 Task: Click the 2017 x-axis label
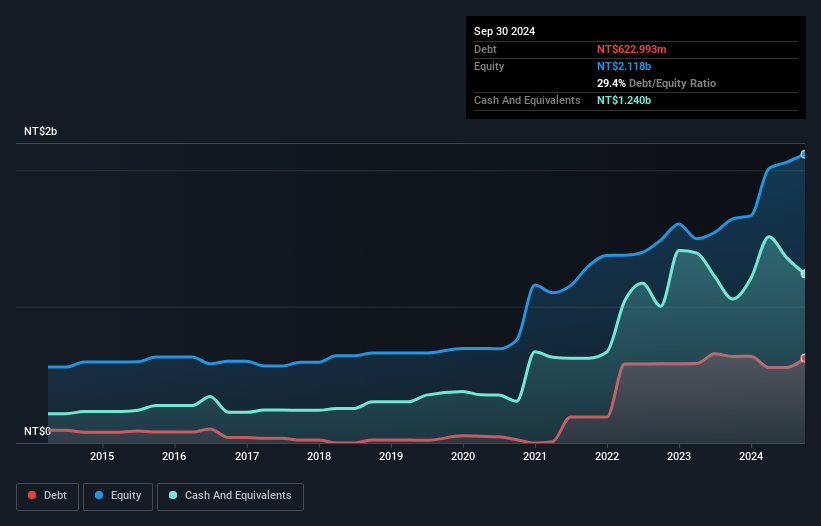[247, 456]
